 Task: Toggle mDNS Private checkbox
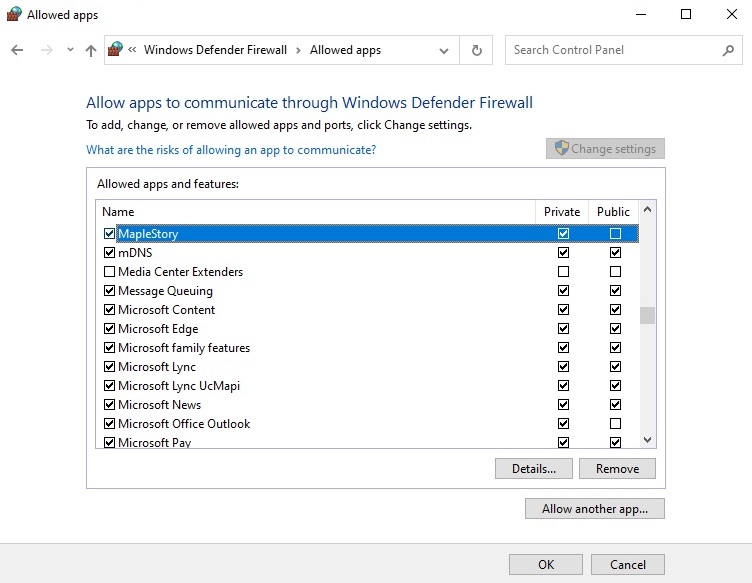point(564,253)
